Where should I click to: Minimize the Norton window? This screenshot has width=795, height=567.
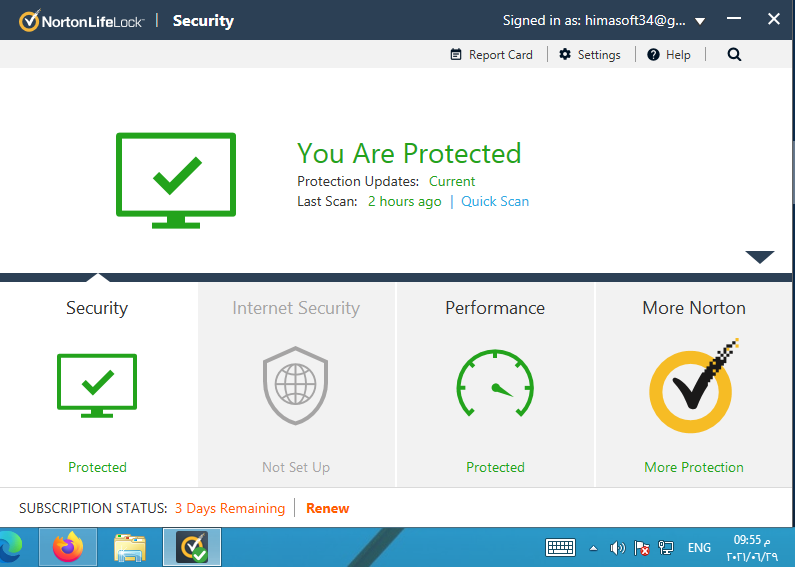point(734,19)
